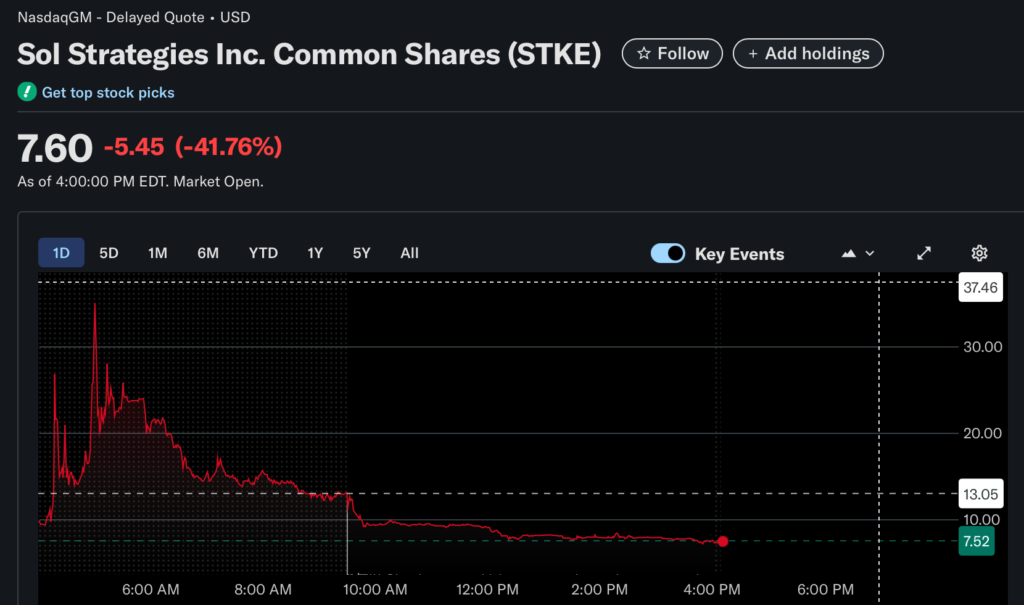Switch to the 6M chart view
This screenshot has height=605, width=1024.
tap(207, 253)
